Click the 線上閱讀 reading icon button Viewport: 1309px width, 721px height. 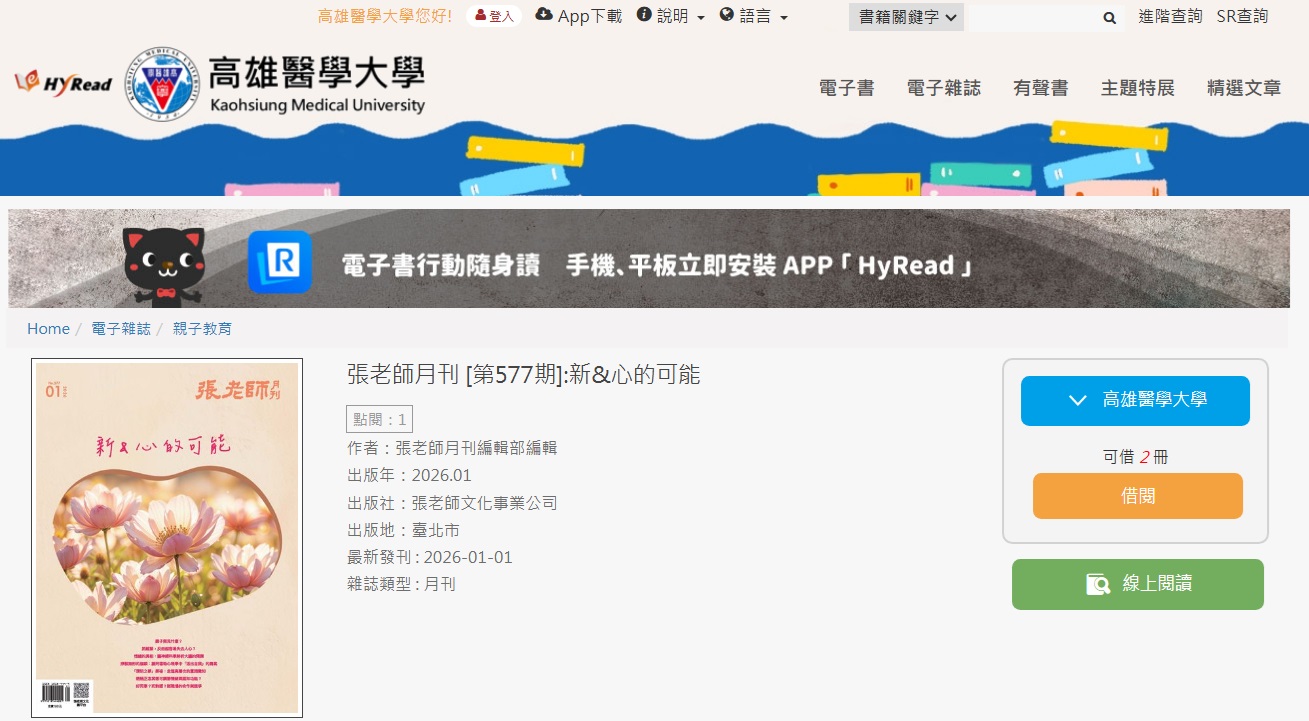[x=1096, y=584]
